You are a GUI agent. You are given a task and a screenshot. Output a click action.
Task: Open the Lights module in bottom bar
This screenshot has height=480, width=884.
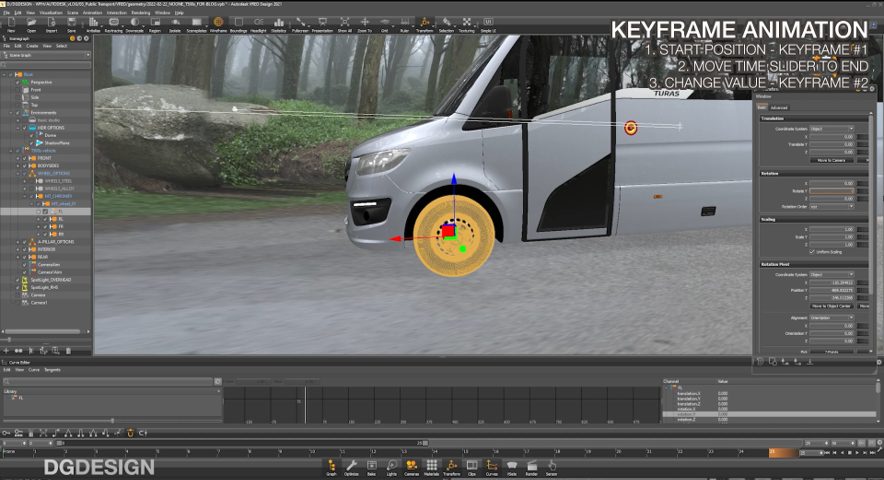(391, 466)
